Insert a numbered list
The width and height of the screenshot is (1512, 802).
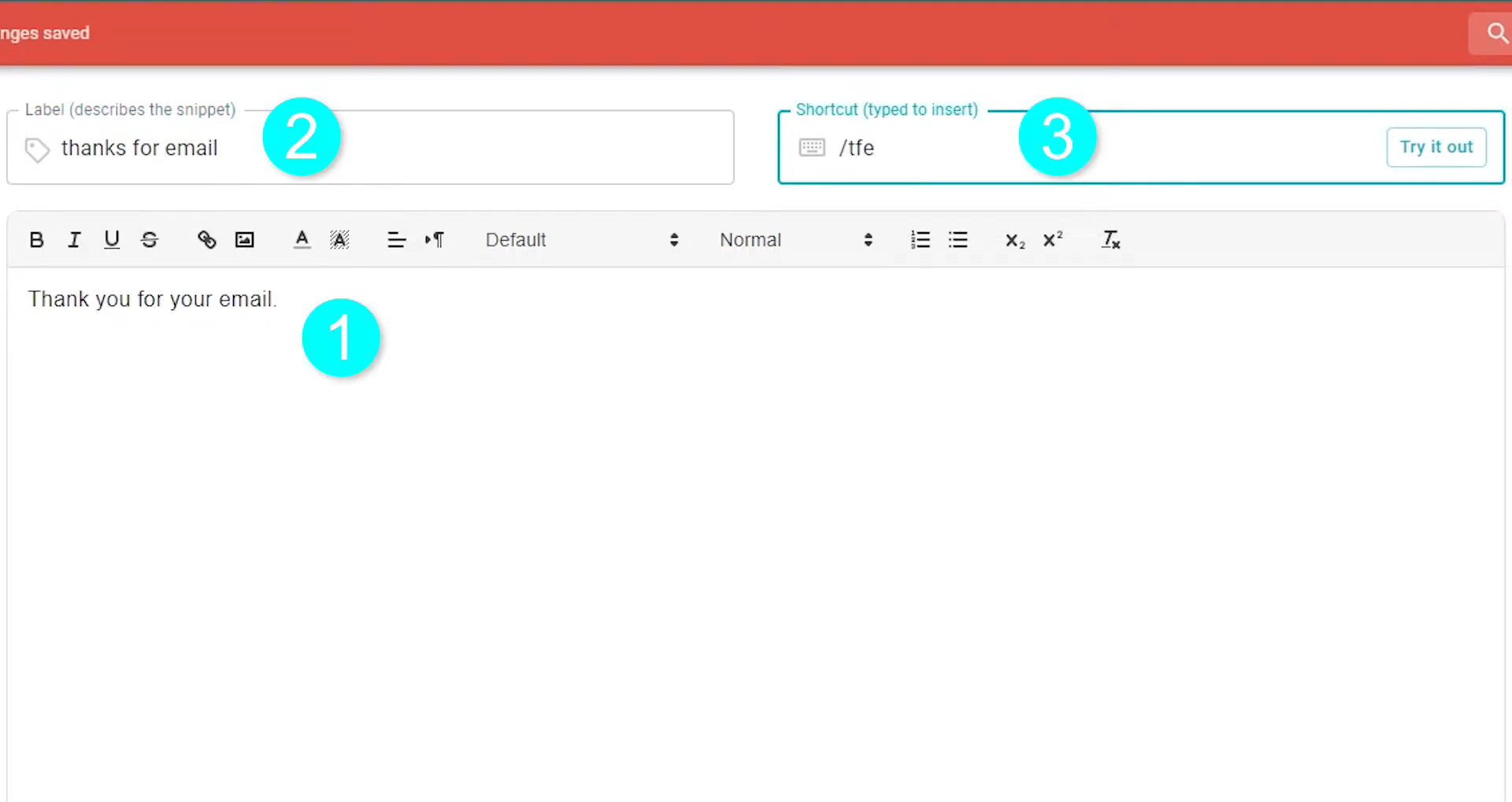click(x=920, y=240)
